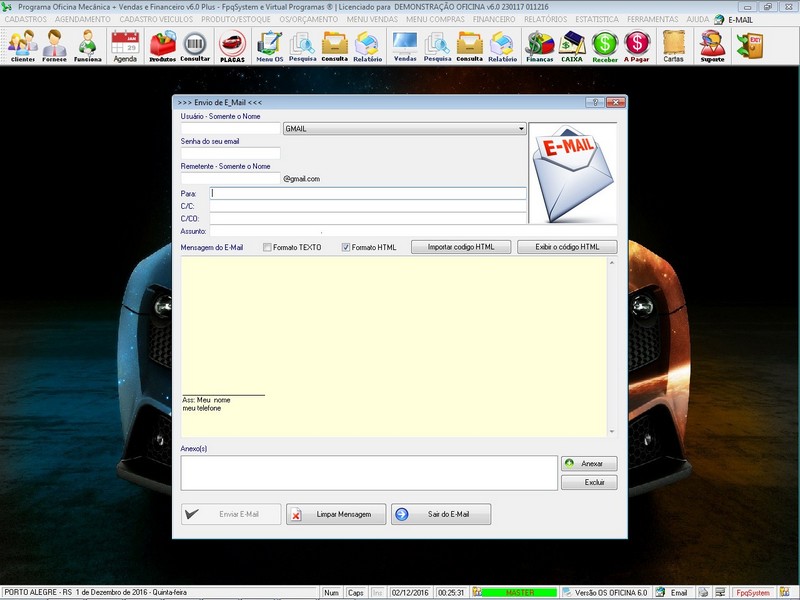Click the exit door icon in toolbar
The width and height of the screenshot is (800, 600).
749,45
